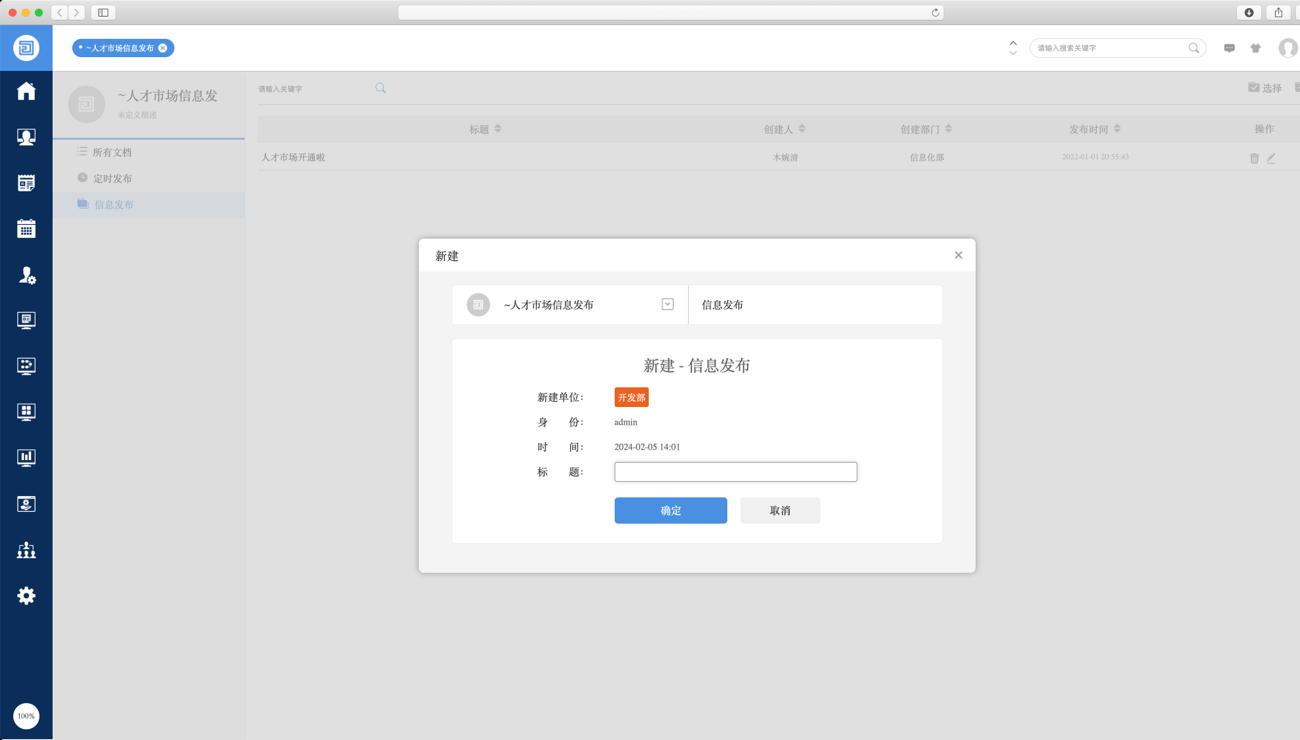The height and width of the screenshot is (740, 1300).
Task: Select 定时发布 in the left panel
Action: (x=112, y=178)
